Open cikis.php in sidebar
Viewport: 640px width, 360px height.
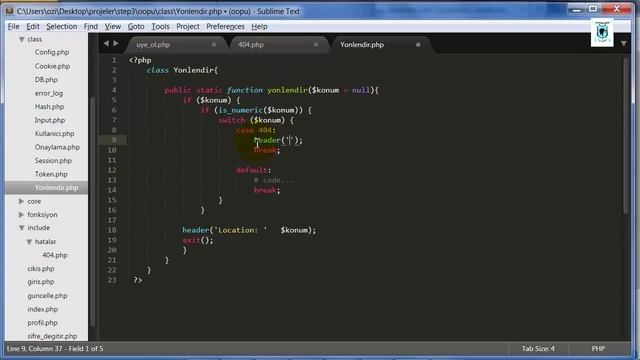41,269
